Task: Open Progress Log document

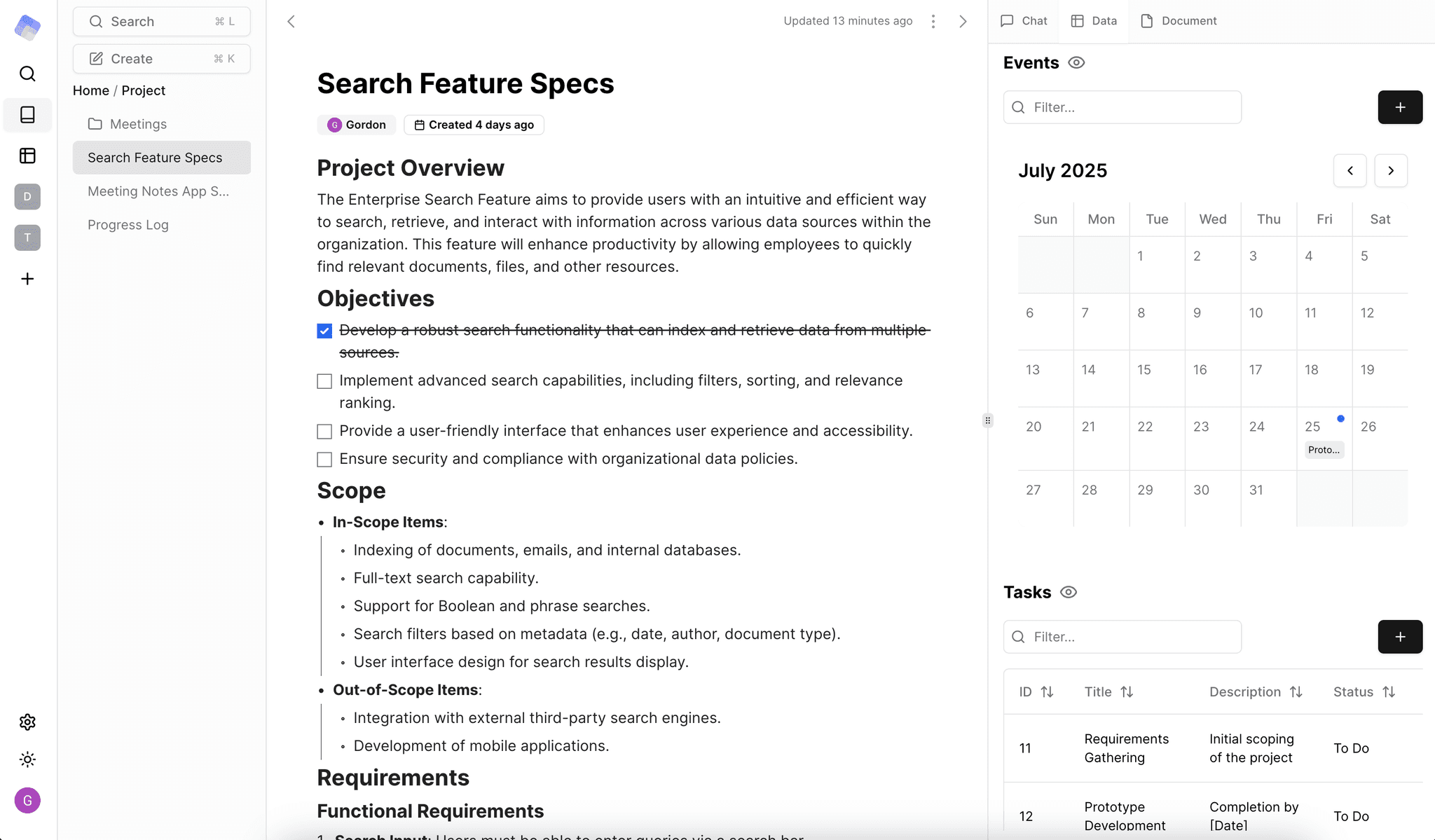Action: point(161,225)
